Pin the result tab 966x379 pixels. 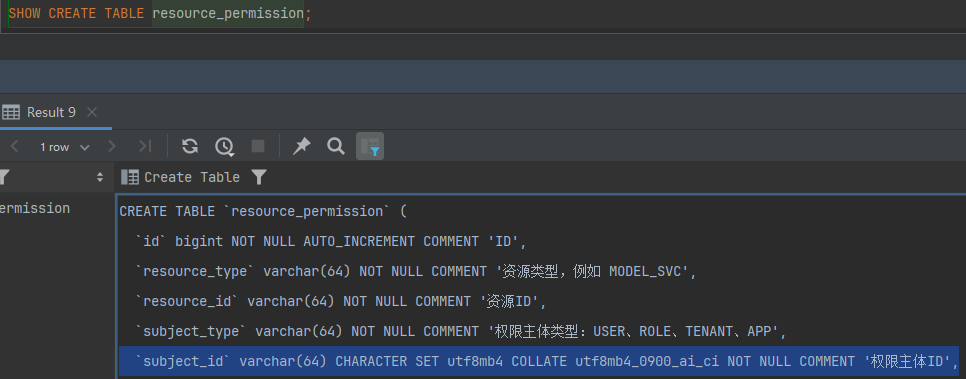[x=301, y=146]
